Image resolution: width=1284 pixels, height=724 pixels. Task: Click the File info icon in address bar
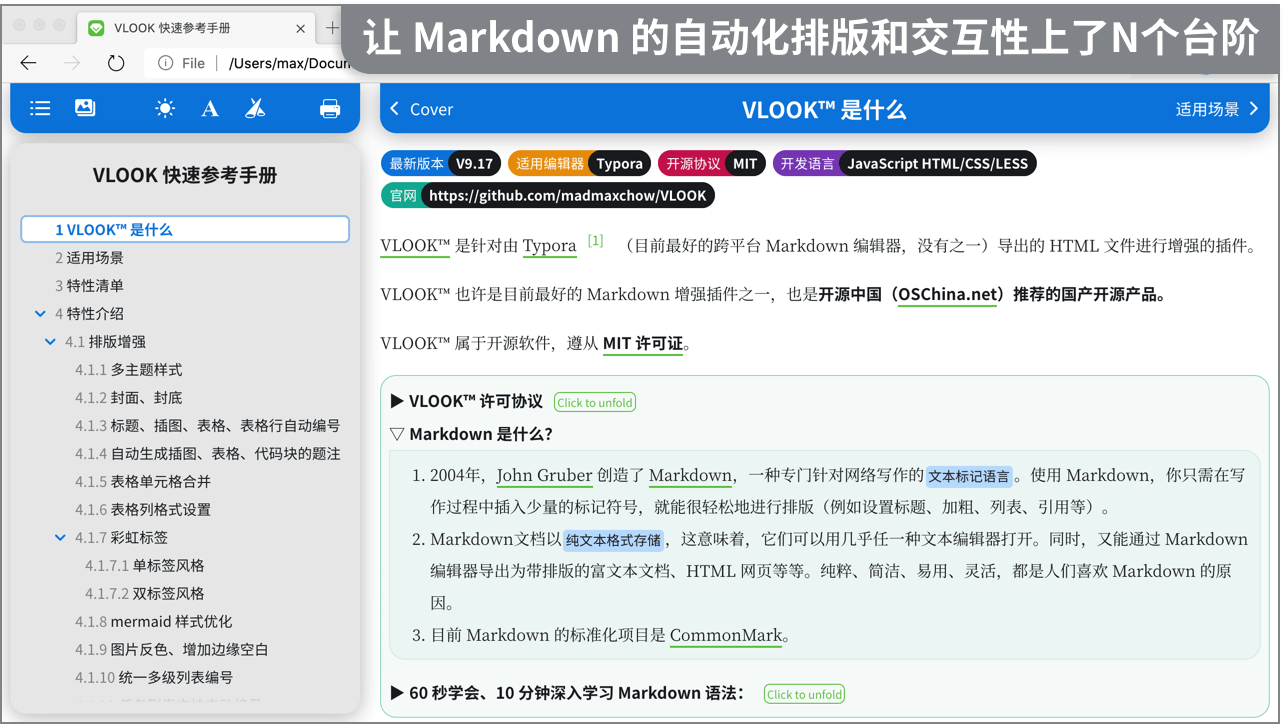click(x=163, y=62)
